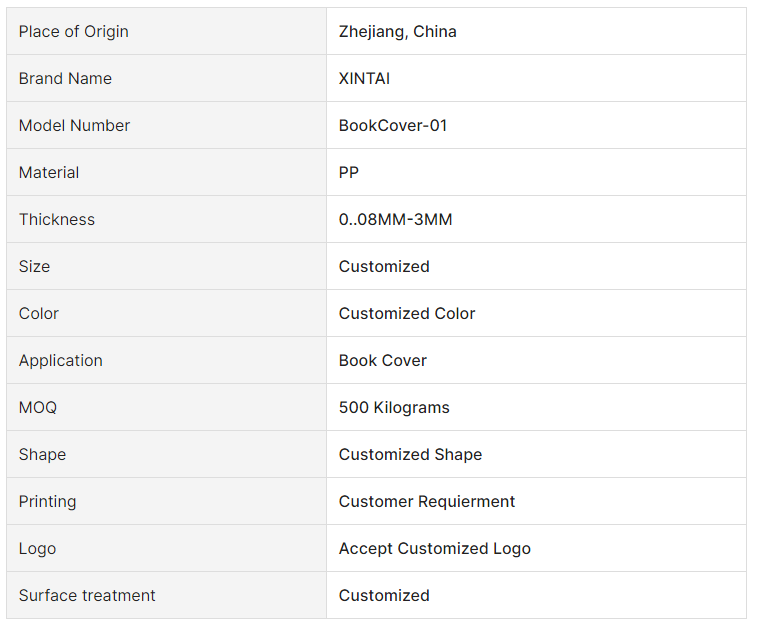Screen dimensions: 758x628
Task: Select the 'Customized Shape' value
Action: point(410,454)
